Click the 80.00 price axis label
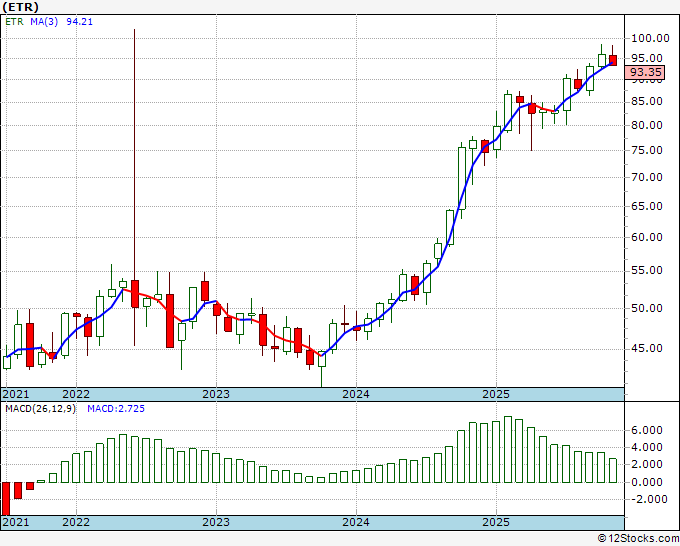 click(x=647, y=125)
